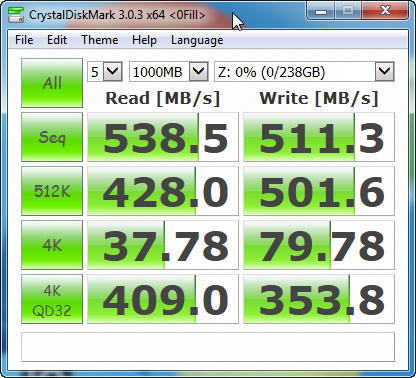Start the 512K benchmark test
Image resolution: width=416 pixels, height=378 pixels.
click(x=52, y=191)
